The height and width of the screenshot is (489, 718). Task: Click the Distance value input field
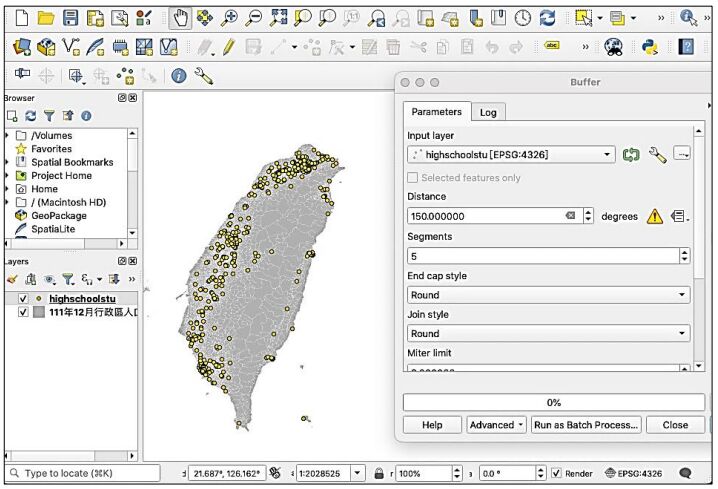click(x=485, y=216)
